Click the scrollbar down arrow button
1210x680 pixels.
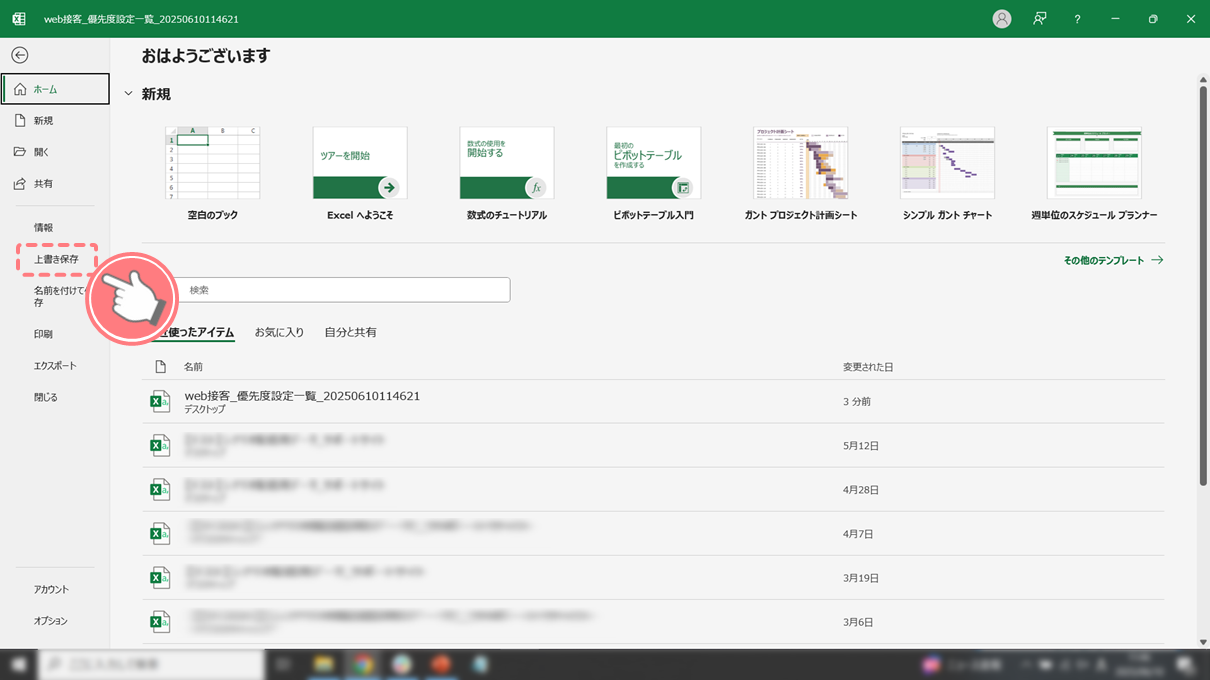pos(1203,642)
